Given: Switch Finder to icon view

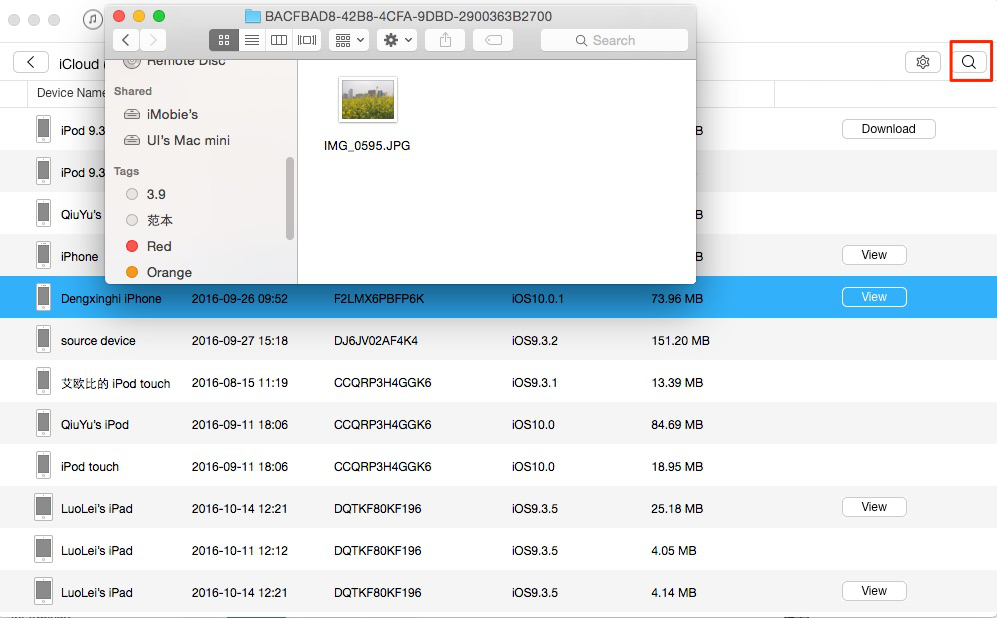Looking at the screenshot, I should 223,40.
